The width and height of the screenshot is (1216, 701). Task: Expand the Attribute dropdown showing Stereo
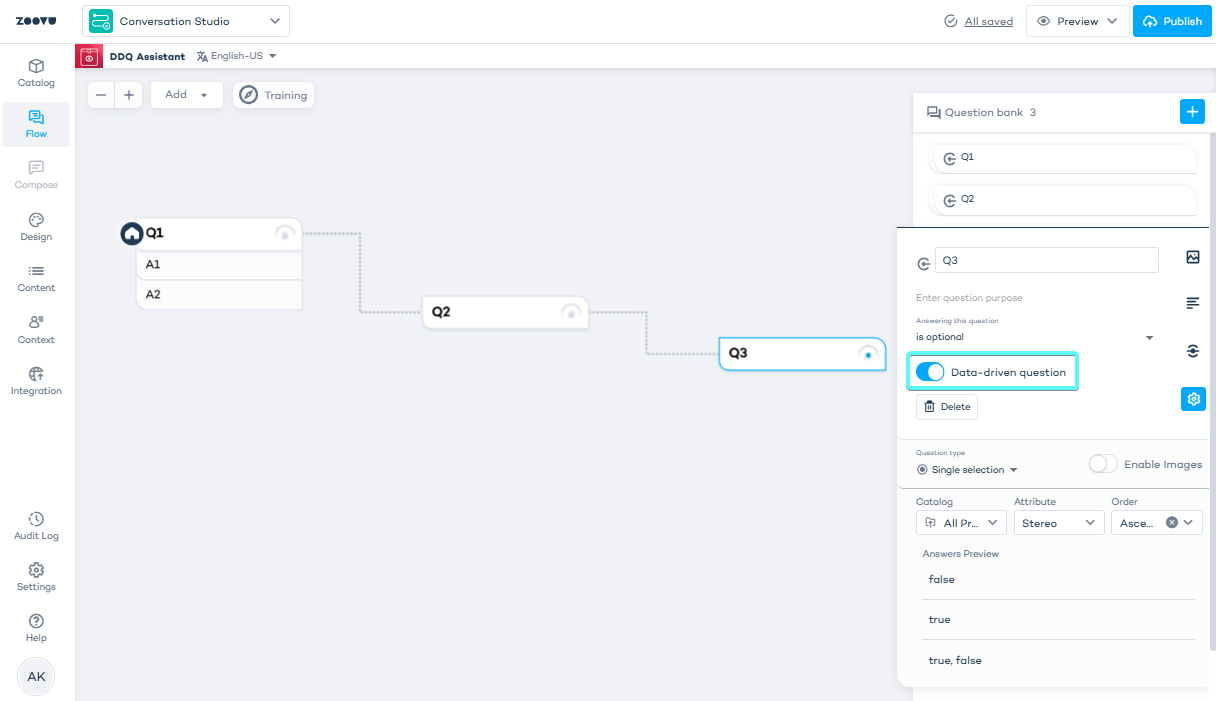tap(1058, 523)
